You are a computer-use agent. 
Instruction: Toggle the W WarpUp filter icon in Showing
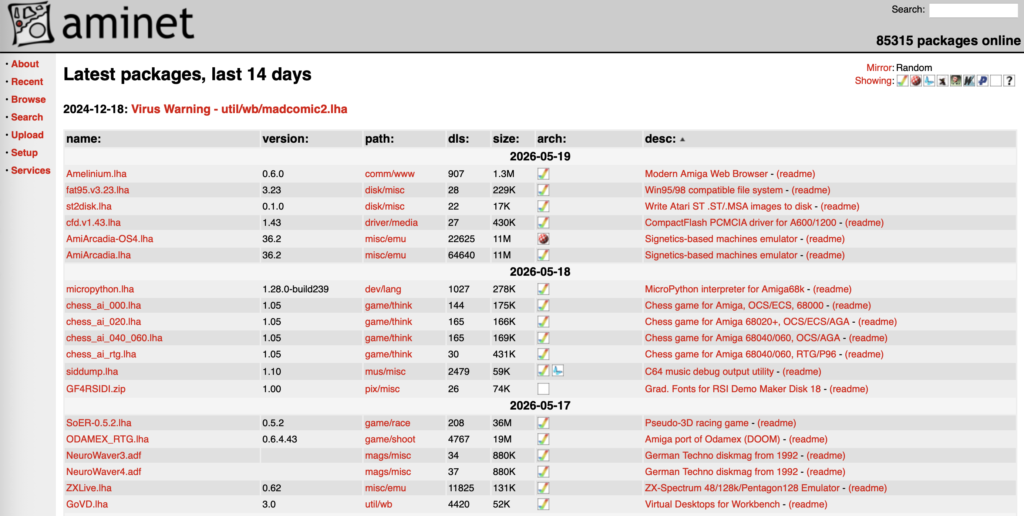(x=969, y=81)
